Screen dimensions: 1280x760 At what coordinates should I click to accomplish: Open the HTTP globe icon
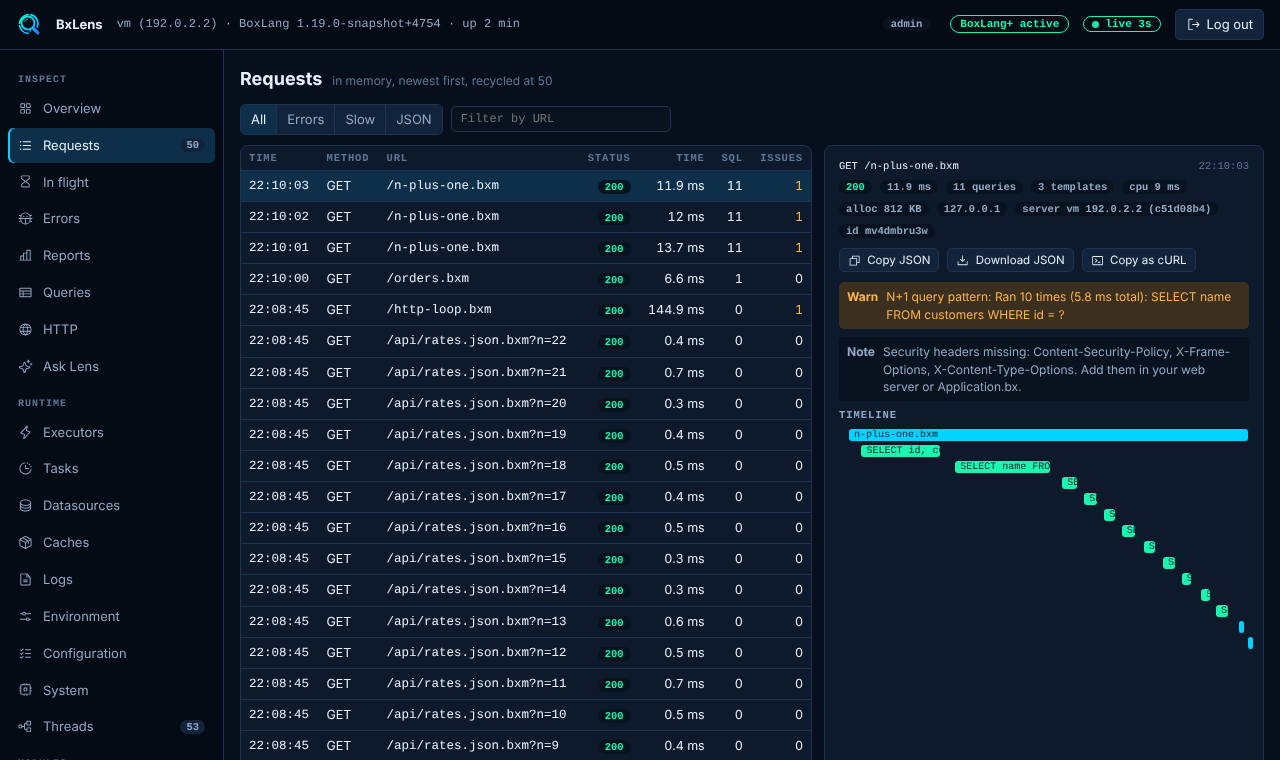(26, 329)
